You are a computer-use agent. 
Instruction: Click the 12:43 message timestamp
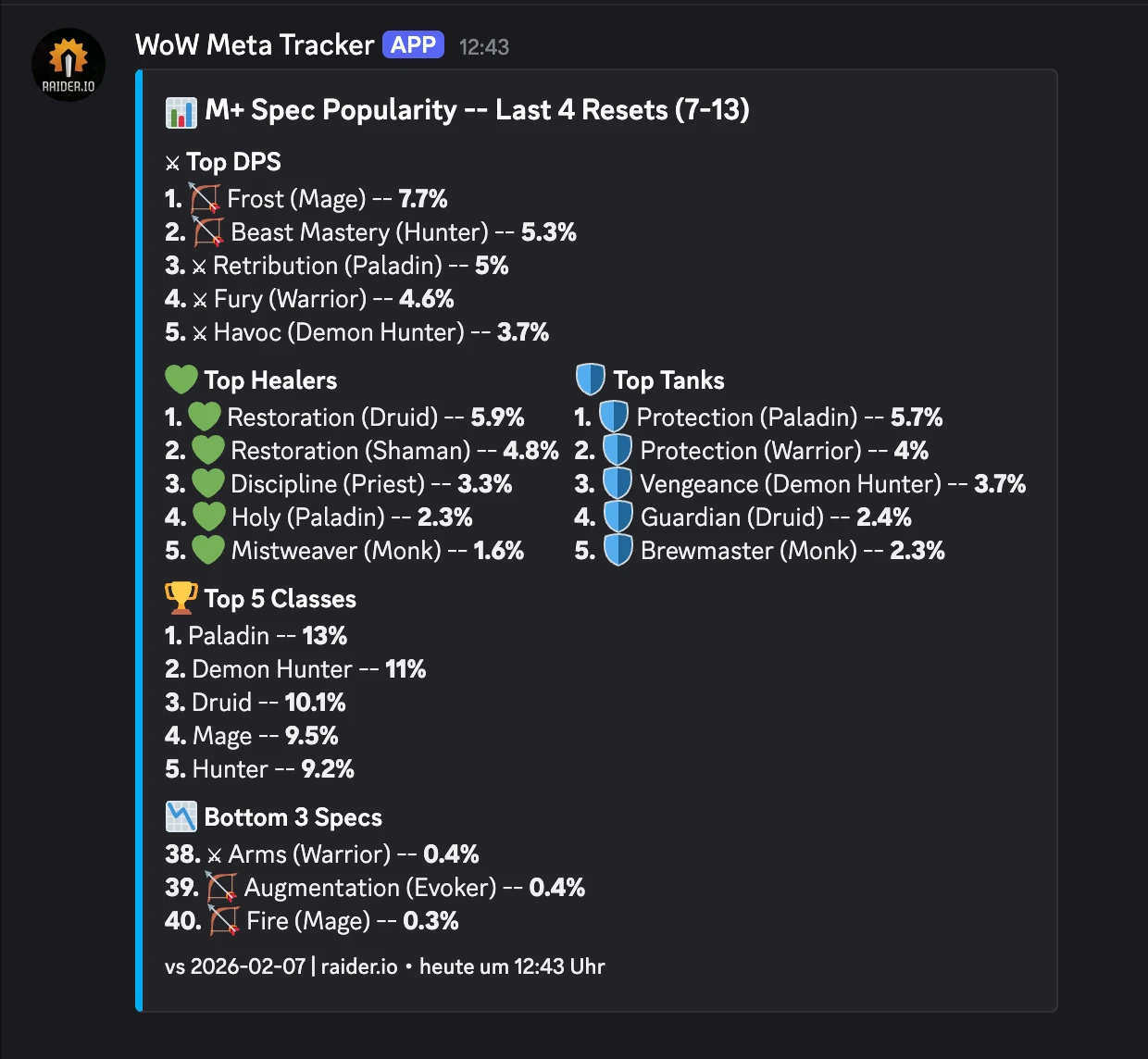[x=484, y=47]
